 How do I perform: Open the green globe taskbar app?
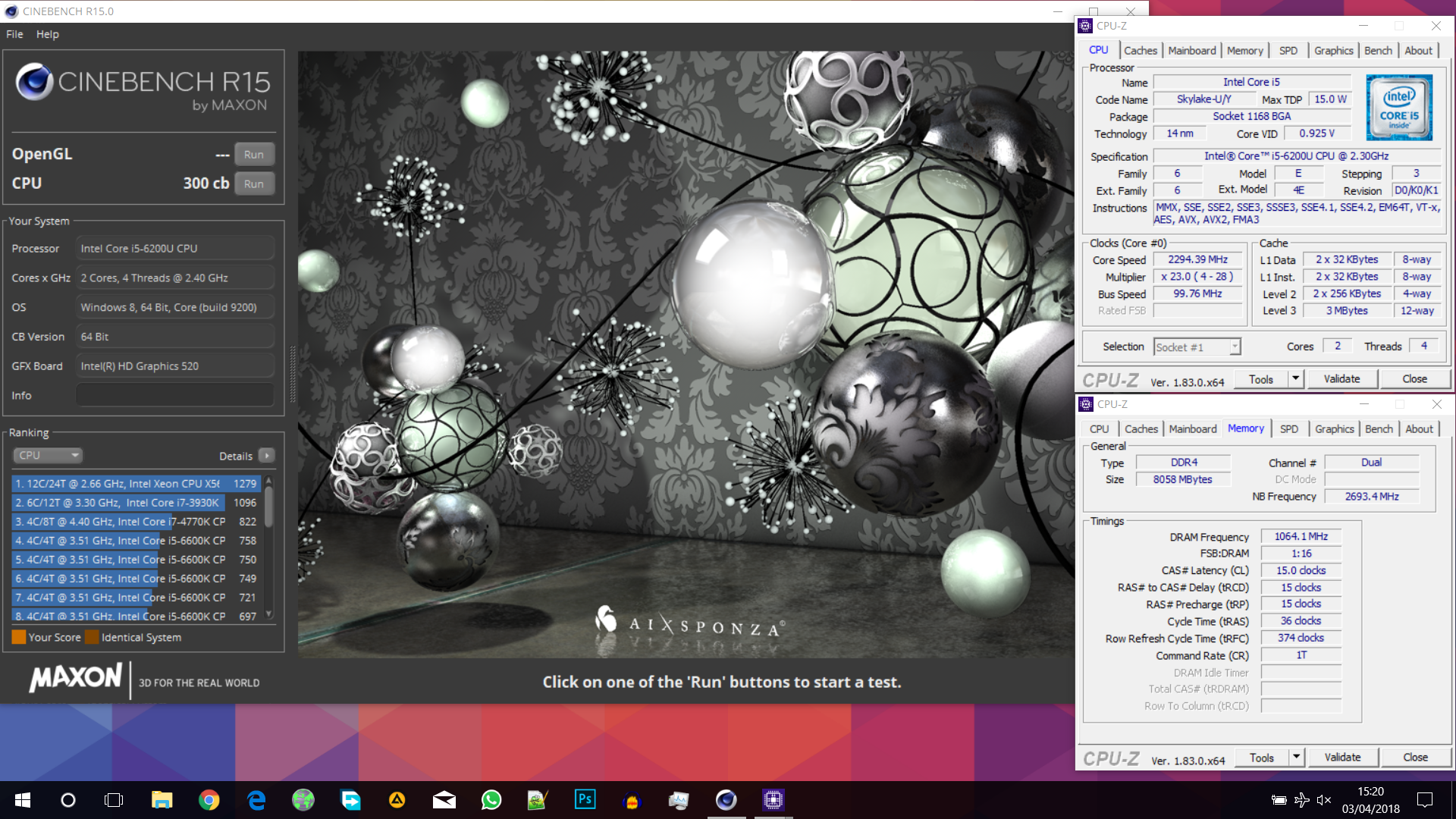(x=303, y=800)
